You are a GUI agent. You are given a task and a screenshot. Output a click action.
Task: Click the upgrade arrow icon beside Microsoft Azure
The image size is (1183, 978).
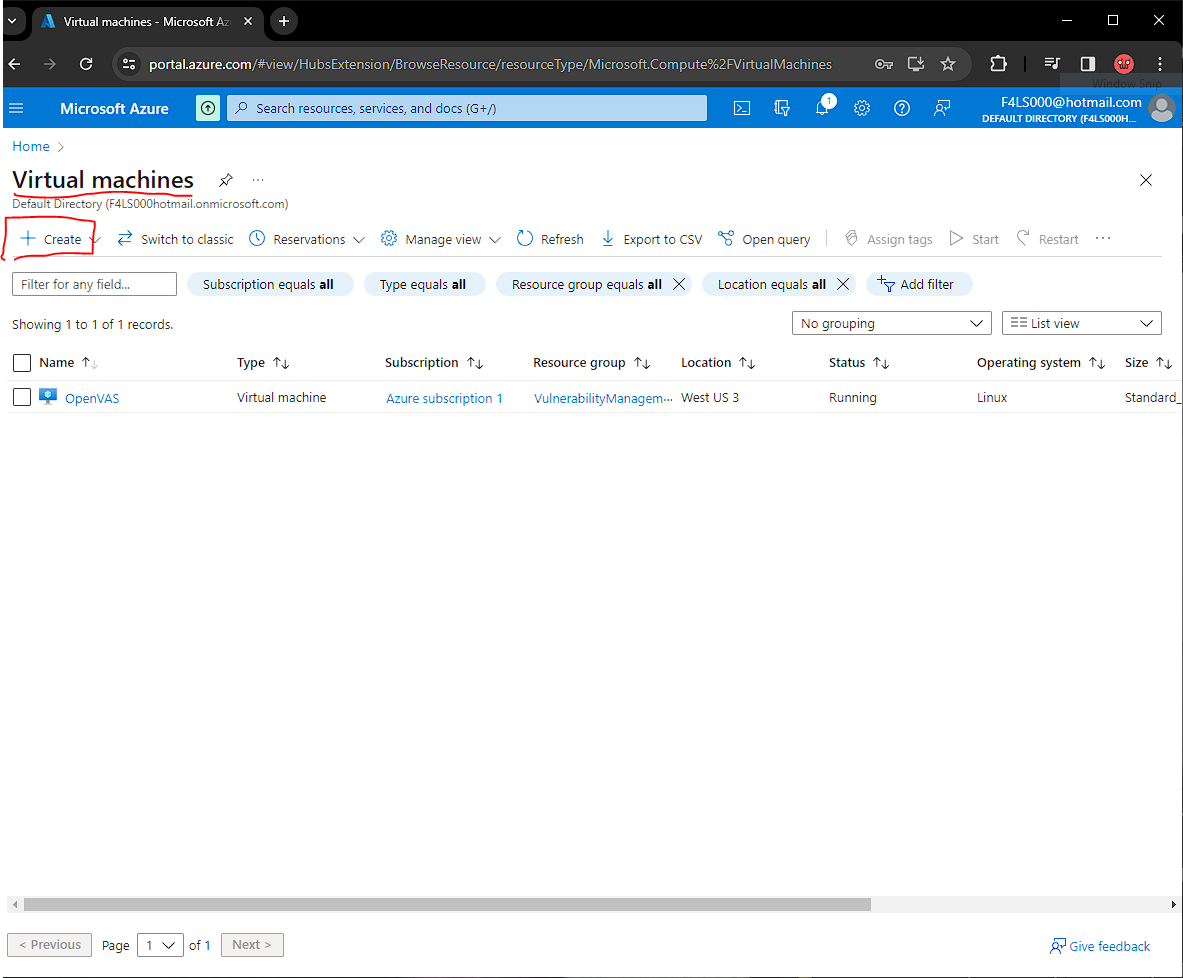(208, 109)
